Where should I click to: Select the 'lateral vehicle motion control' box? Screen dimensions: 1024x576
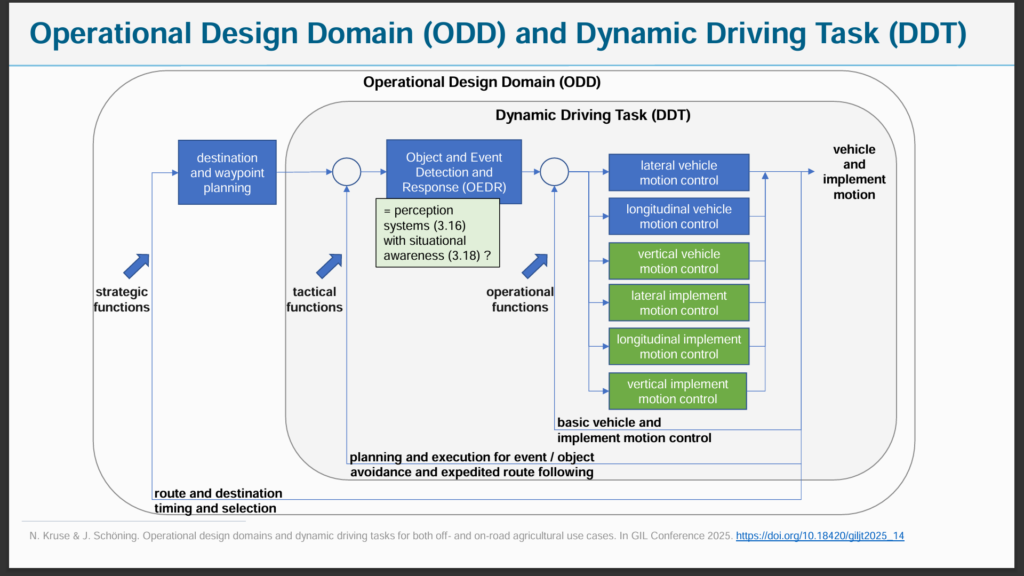click(679, 172)
